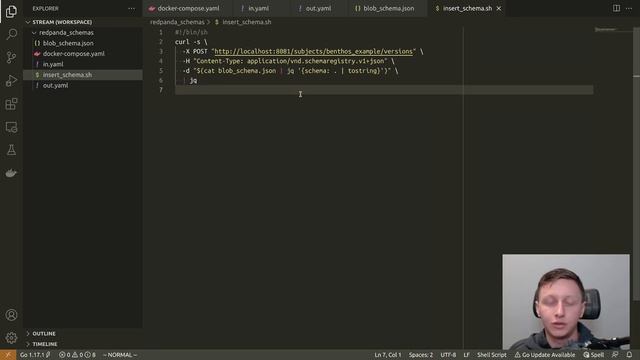Open the Explorer view icon
640x360 pixels.
coord(11,11)
